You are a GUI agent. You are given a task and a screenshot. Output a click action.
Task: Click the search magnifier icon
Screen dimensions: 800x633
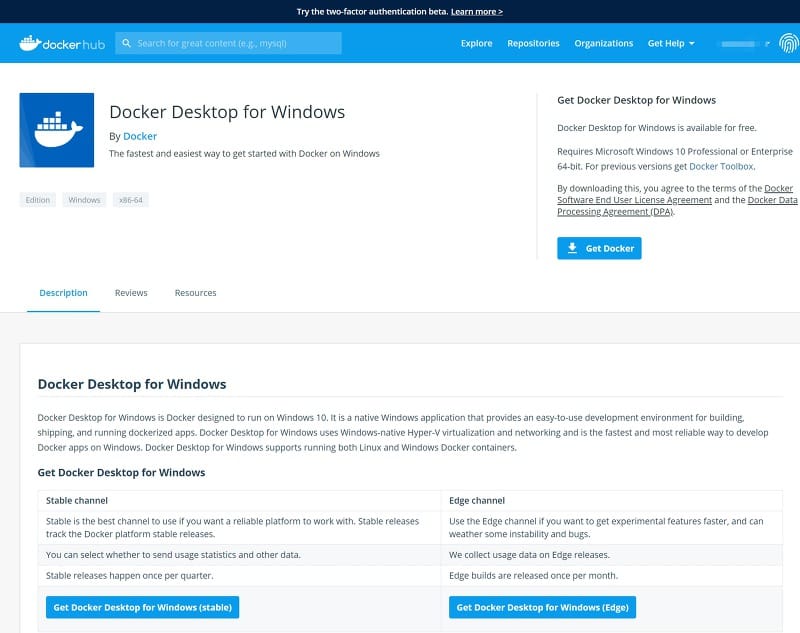pos(126,43)
